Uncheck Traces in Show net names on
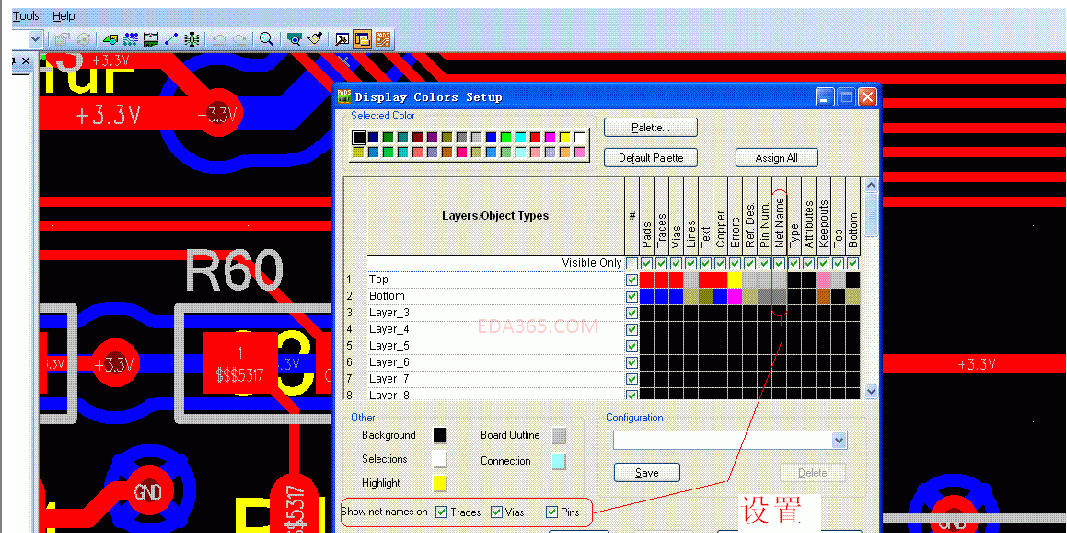Image resolution: width=1067 pixels, height=533 pixels. (441, 512)
